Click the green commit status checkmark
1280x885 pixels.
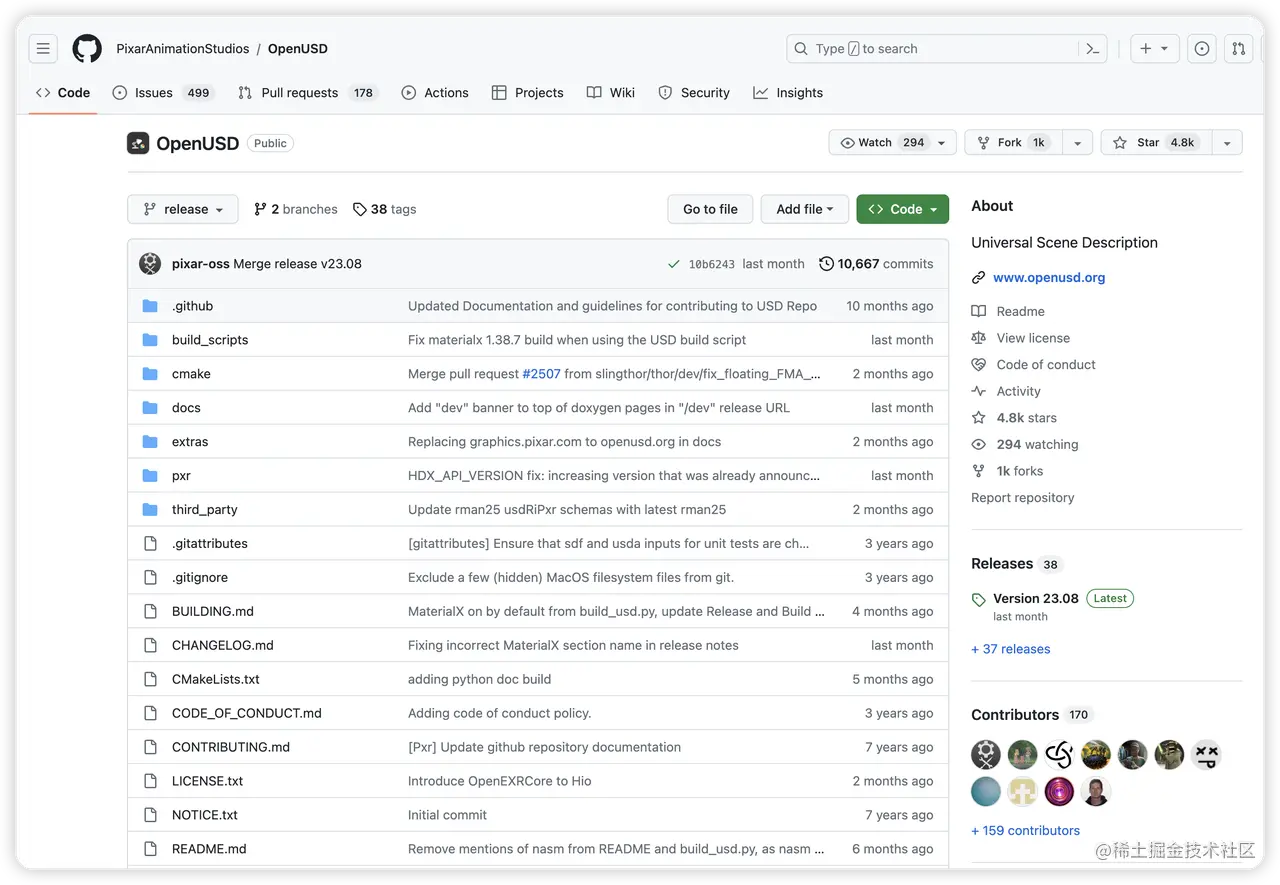click(x=674, y=264)
